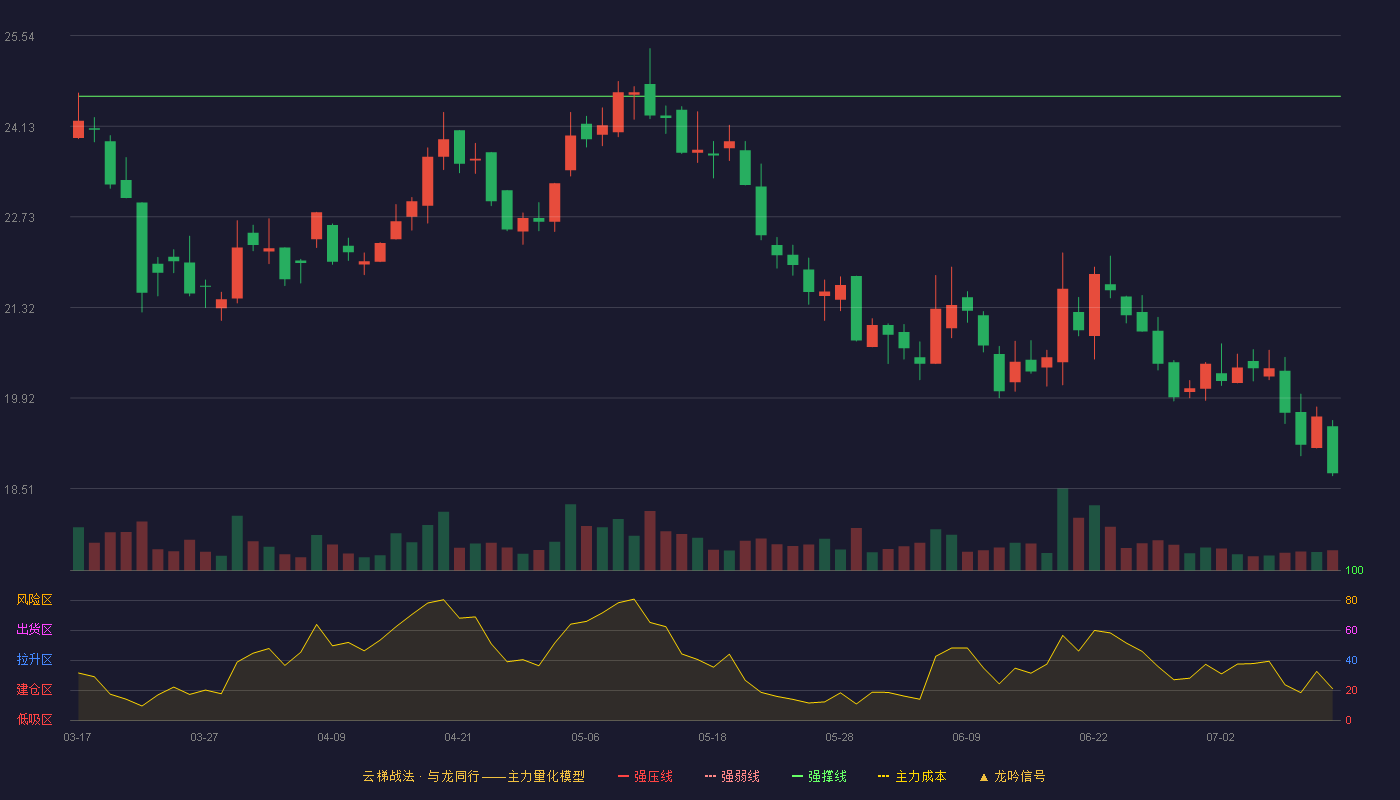Image resolution: width=1400 pixels, height=800 pixels.
Task: Click the 24.13 price axis label
Action: point(20,127)
